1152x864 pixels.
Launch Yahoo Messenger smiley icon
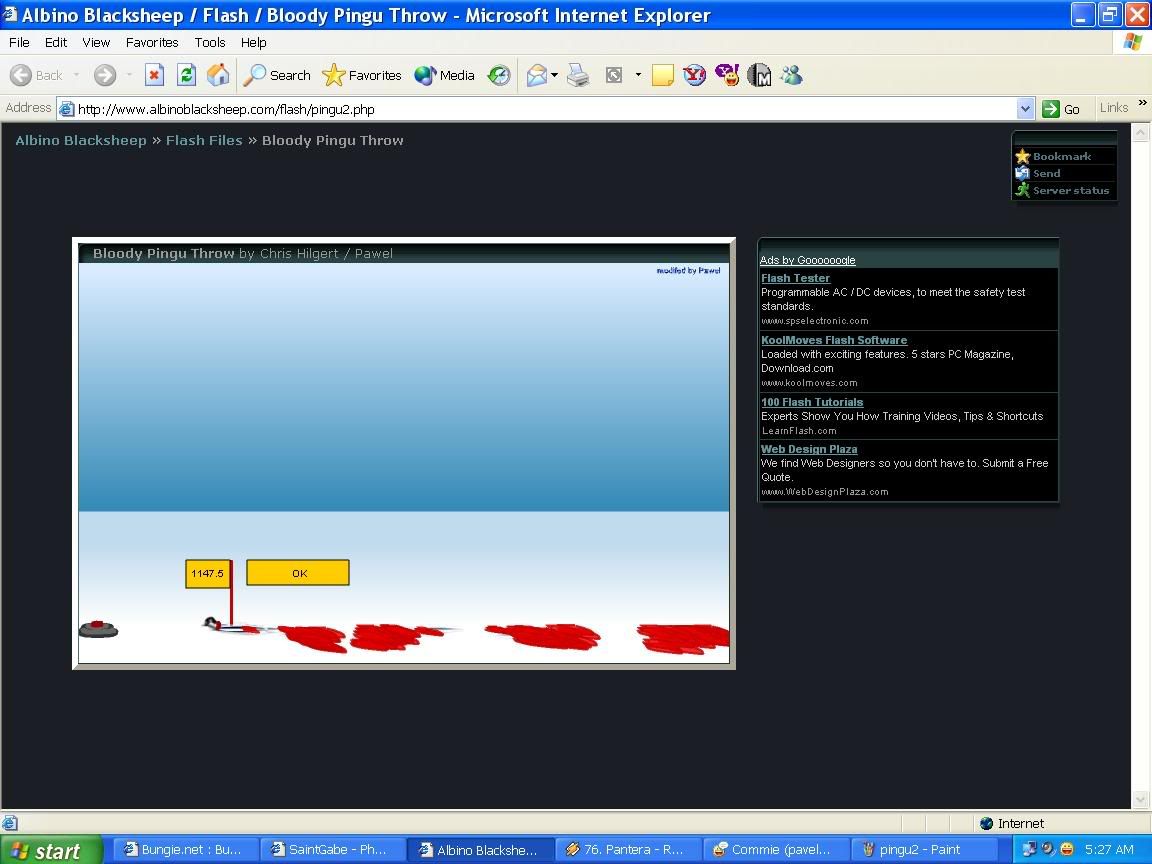coord(727,75)
